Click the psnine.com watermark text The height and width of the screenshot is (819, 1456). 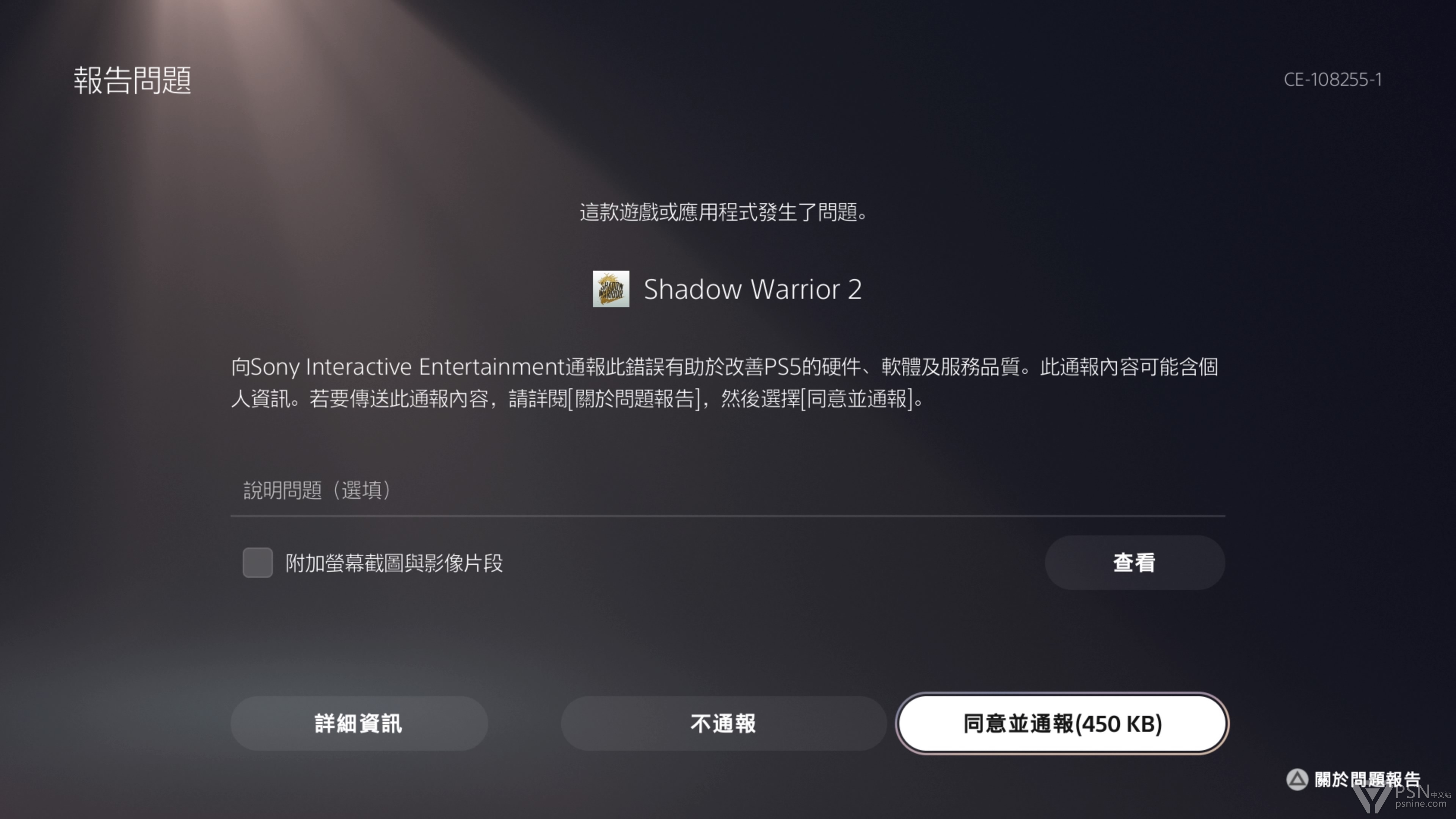coord(1420,804)
